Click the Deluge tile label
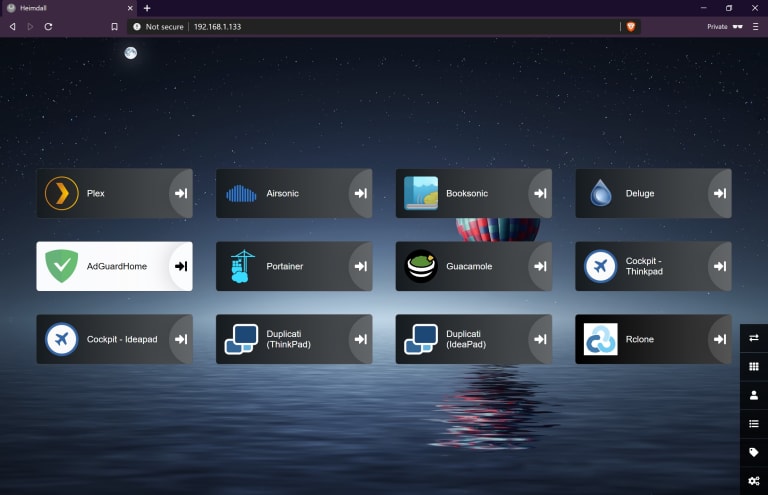Screen dimensions: 768x495 pos(640,193)
